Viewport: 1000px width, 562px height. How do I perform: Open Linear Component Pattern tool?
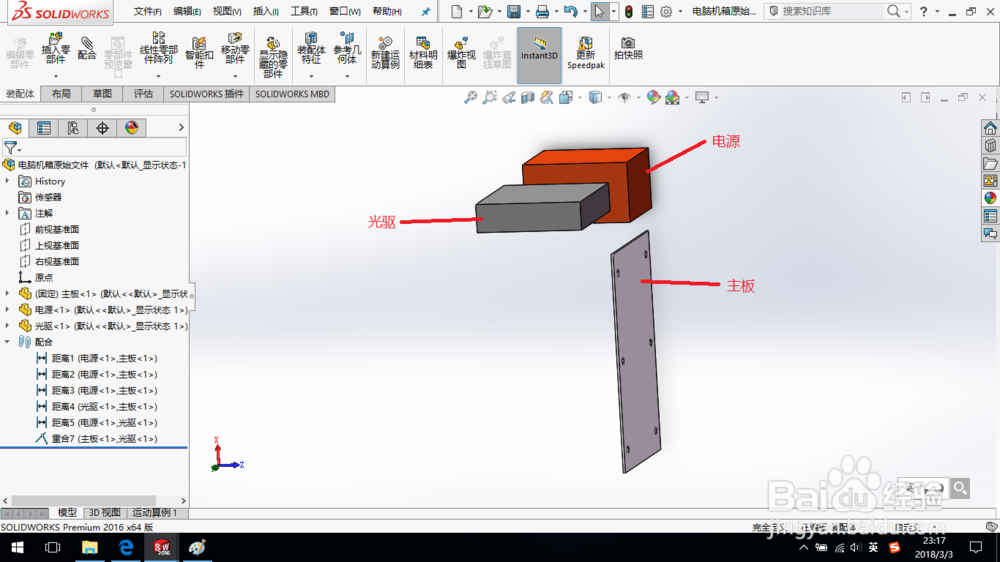coord(158,48)
